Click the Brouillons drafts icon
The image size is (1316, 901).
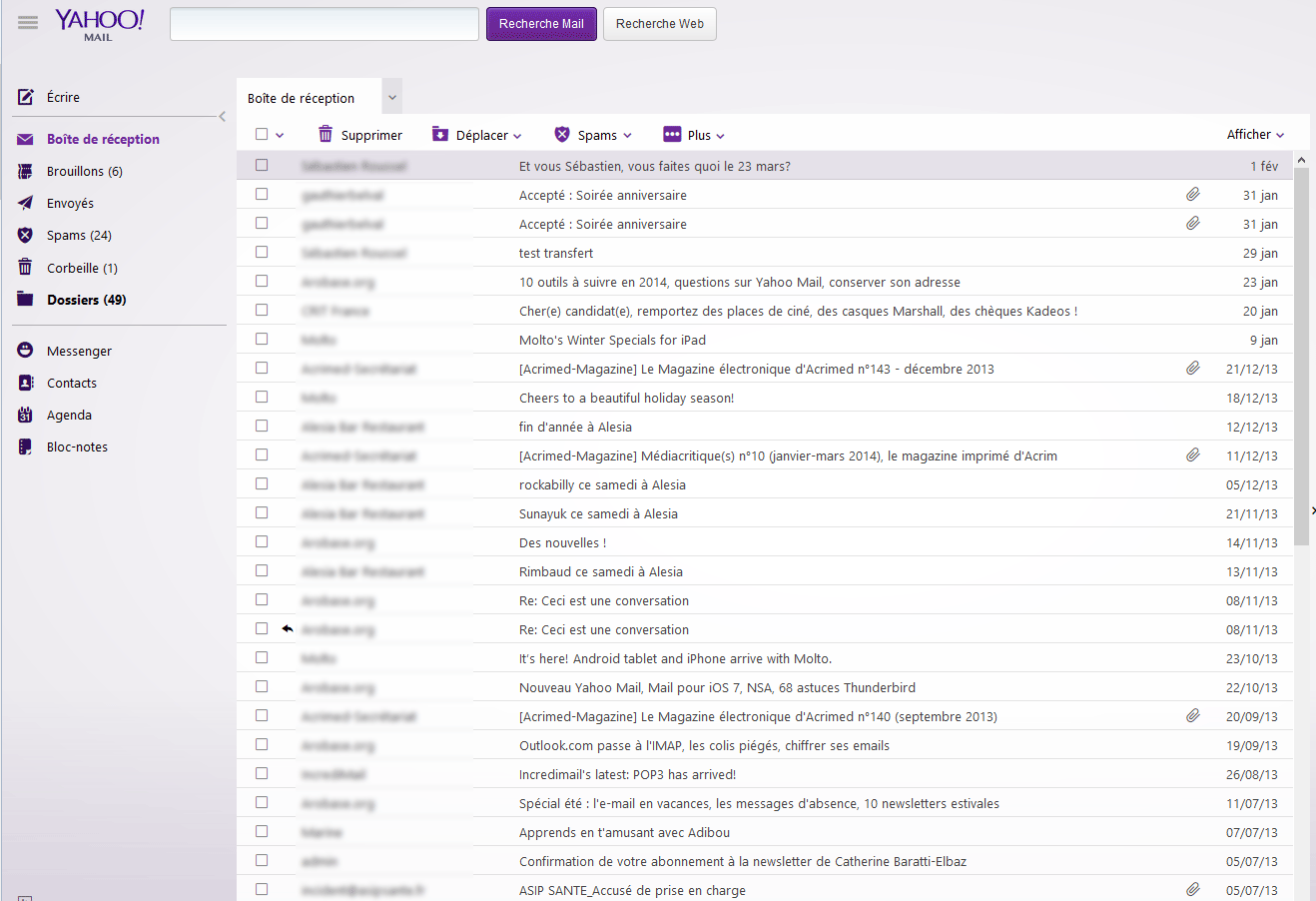point(26,171)
